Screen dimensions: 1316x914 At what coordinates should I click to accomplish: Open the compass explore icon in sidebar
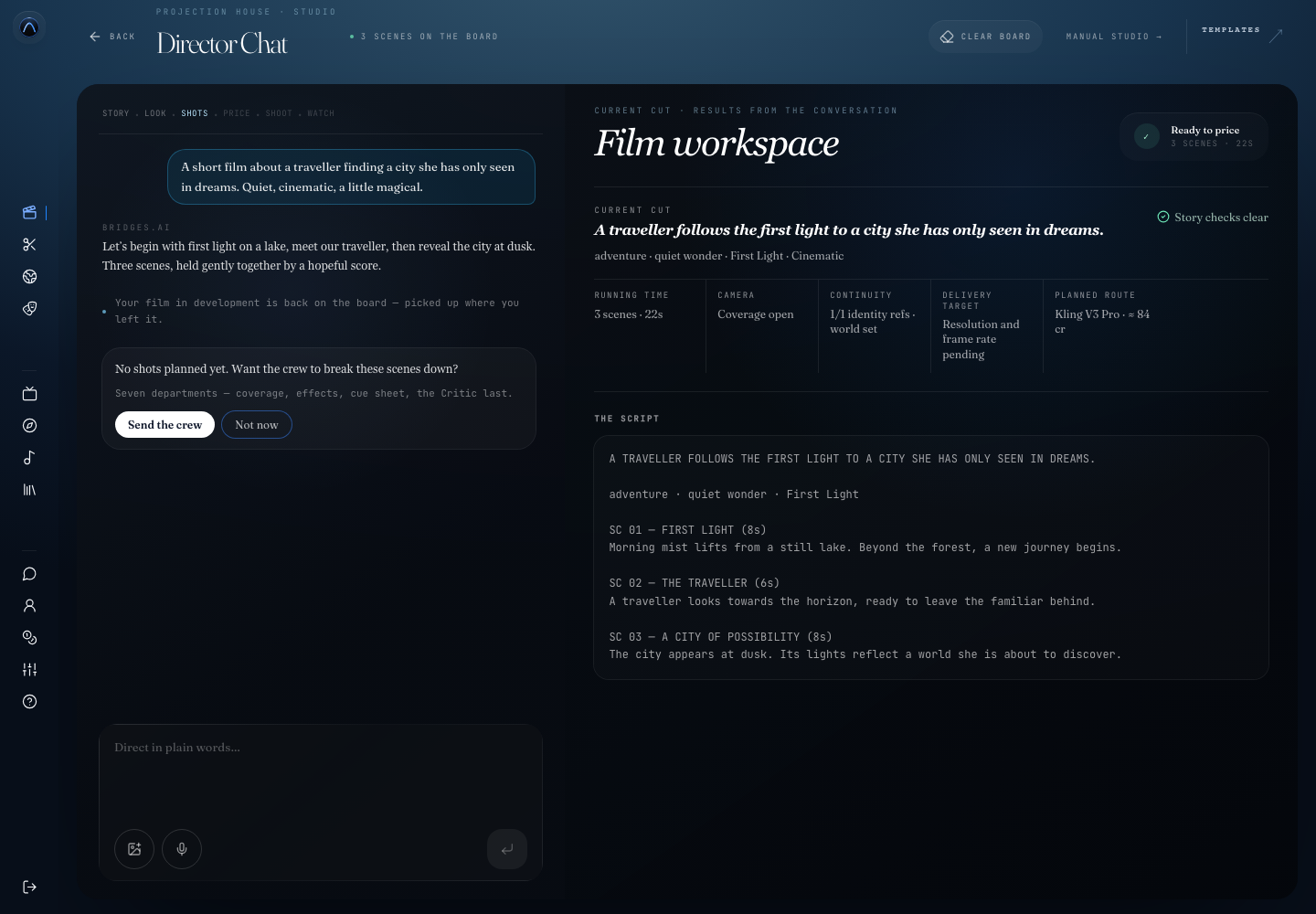[29, 426]
